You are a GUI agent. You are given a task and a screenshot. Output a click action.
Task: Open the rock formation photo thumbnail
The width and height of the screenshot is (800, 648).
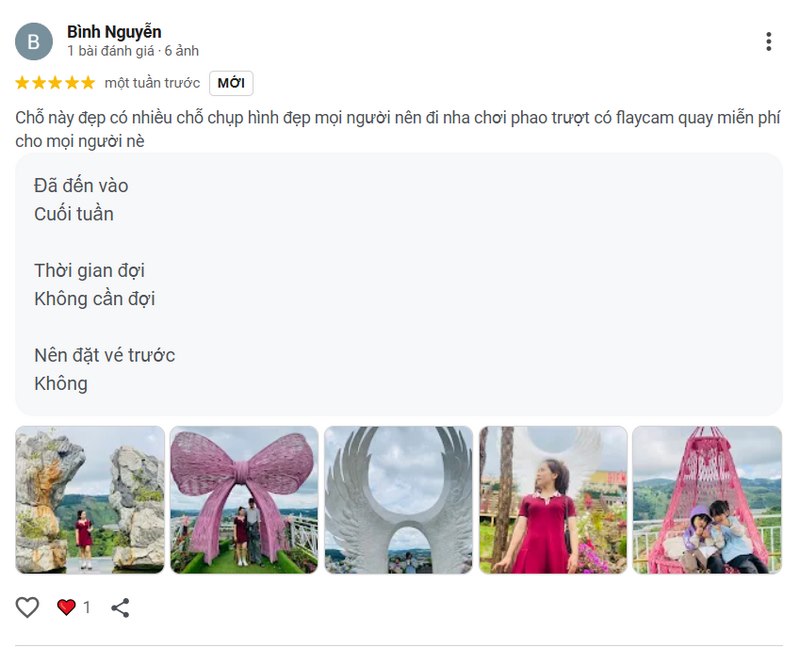click(90, 500)
